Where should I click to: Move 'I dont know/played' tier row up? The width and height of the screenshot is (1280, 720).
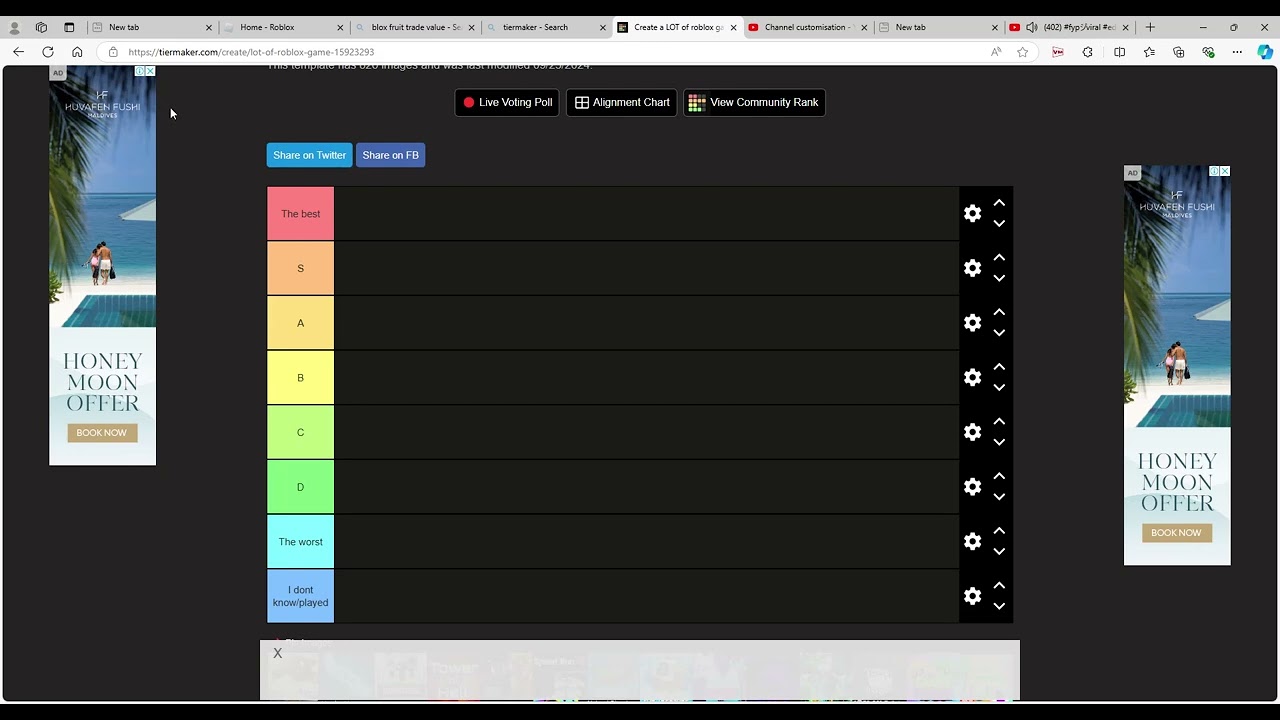point(999,586)
